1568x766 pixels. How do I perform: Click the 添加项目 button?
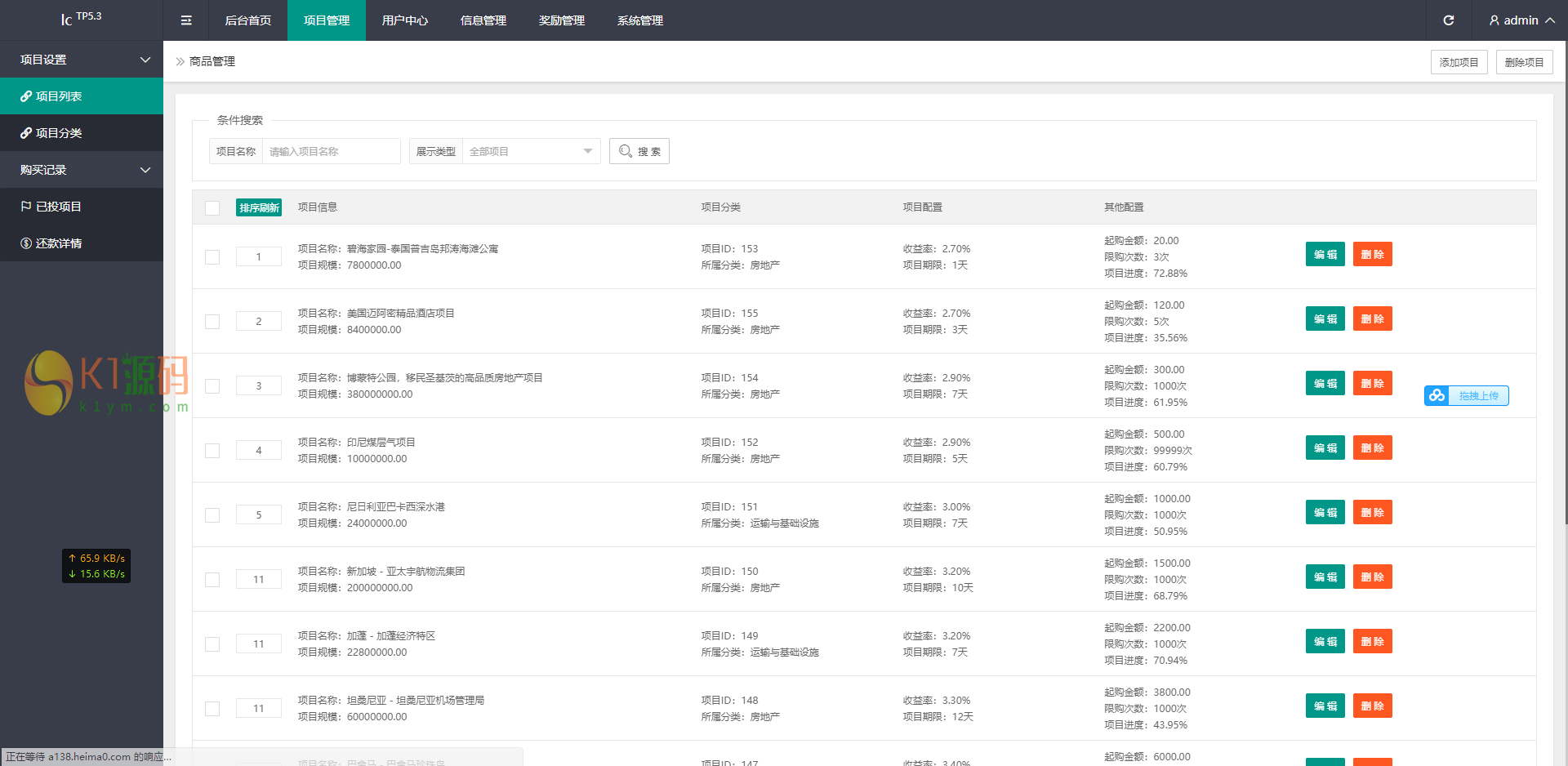coord(1459,62)
